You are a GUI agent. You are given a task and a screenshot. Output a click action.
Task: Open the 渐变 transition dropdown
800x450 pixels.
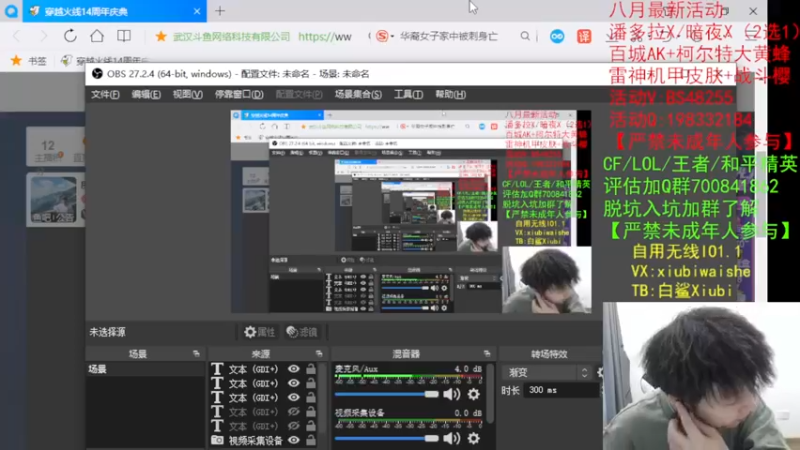pos(548,372)
